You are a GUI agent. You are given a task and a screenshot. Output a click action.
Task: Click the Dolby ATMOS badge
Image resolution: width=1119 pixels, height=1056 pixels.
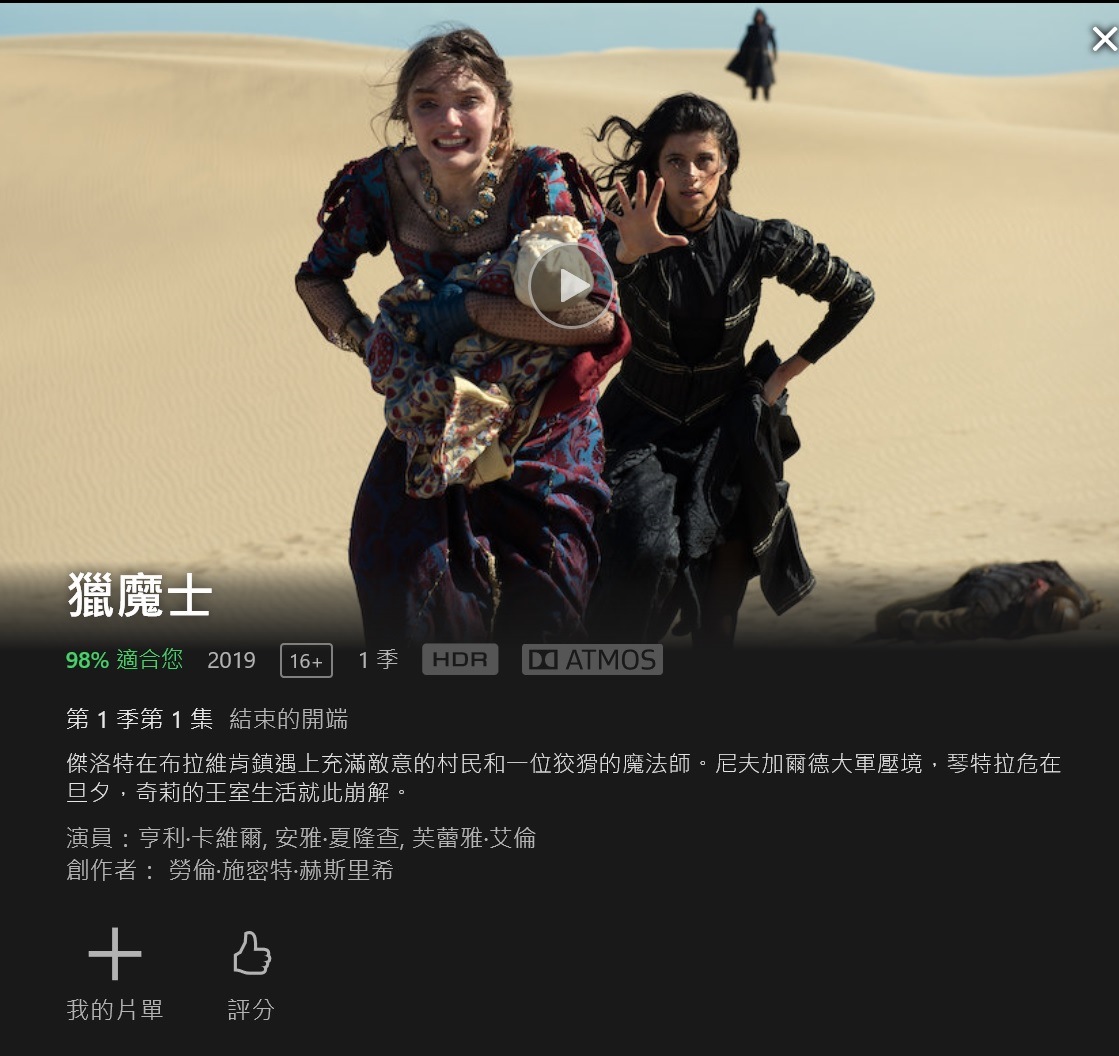click(592, 659)
